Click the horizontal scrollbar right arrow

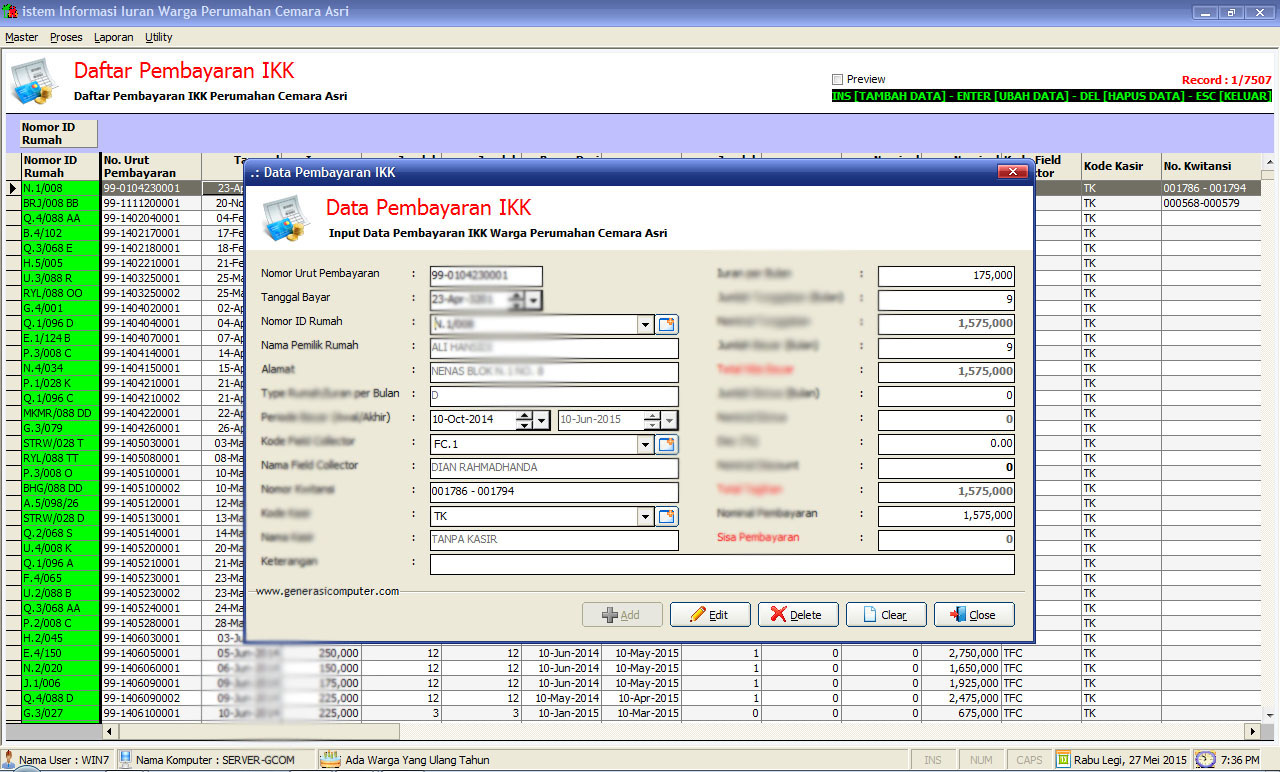point(1252,732)
